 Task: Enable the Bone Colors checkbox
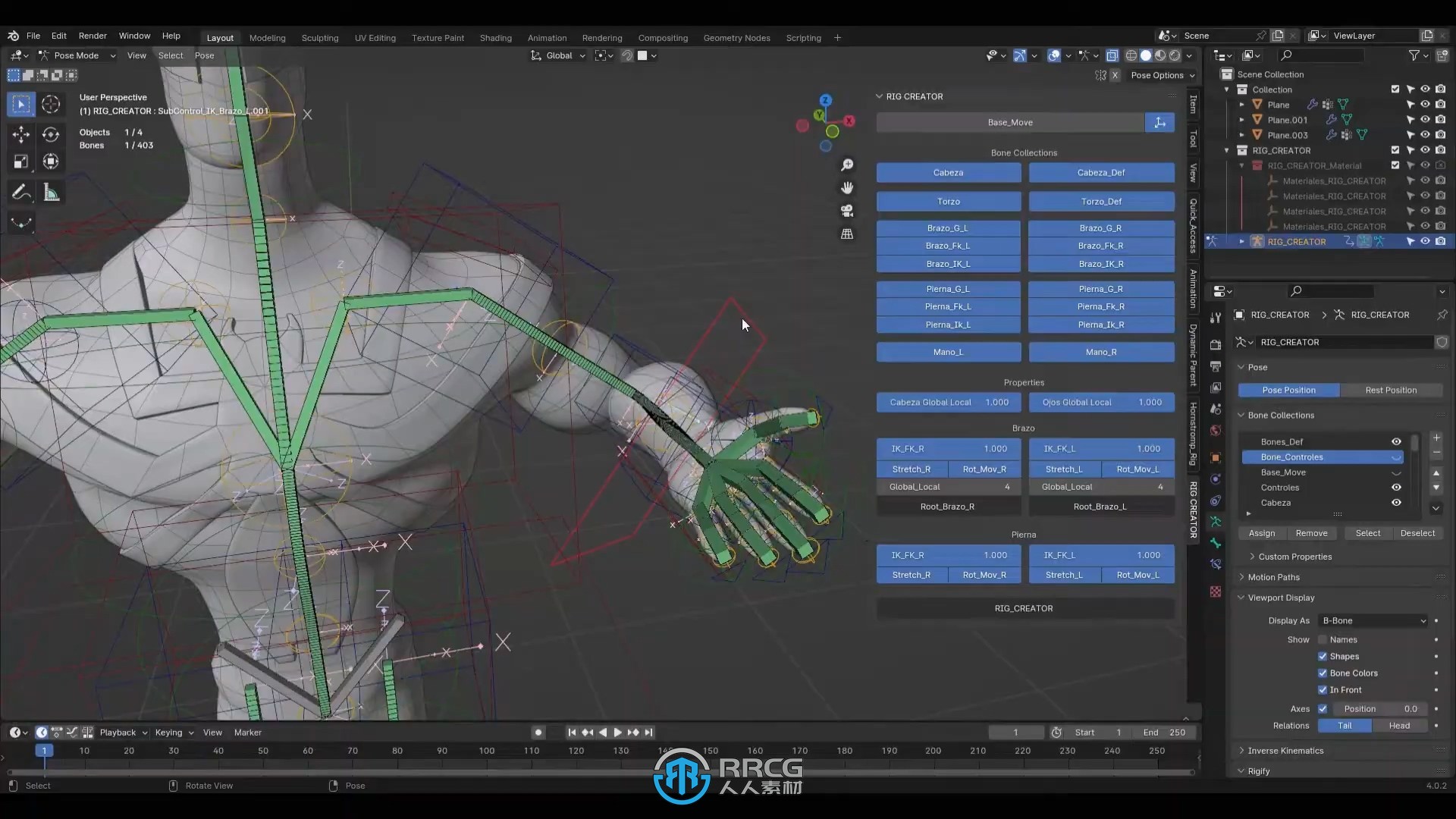pos(1322,672)
